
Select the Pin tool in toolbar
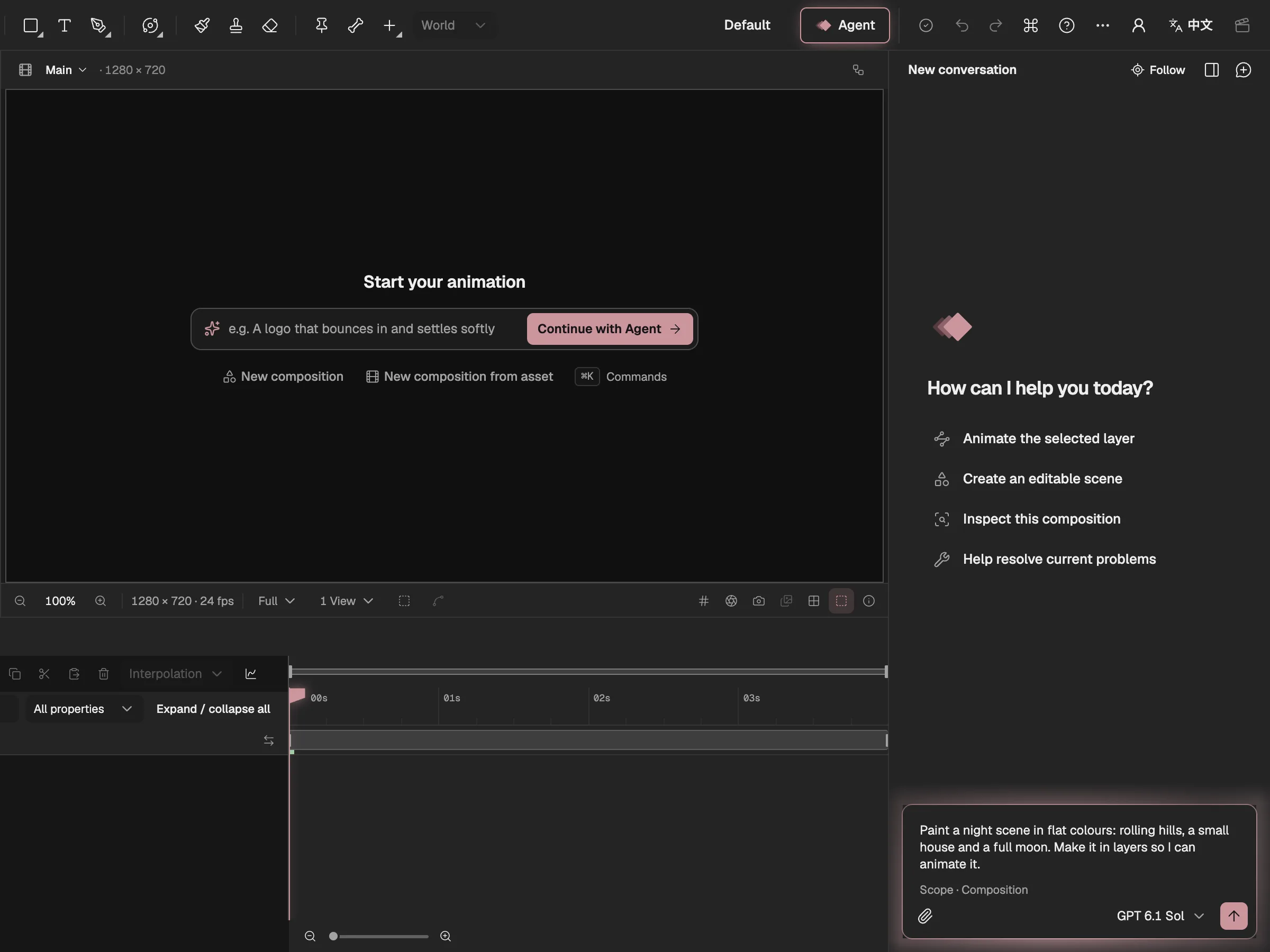[x=322, y=25]
